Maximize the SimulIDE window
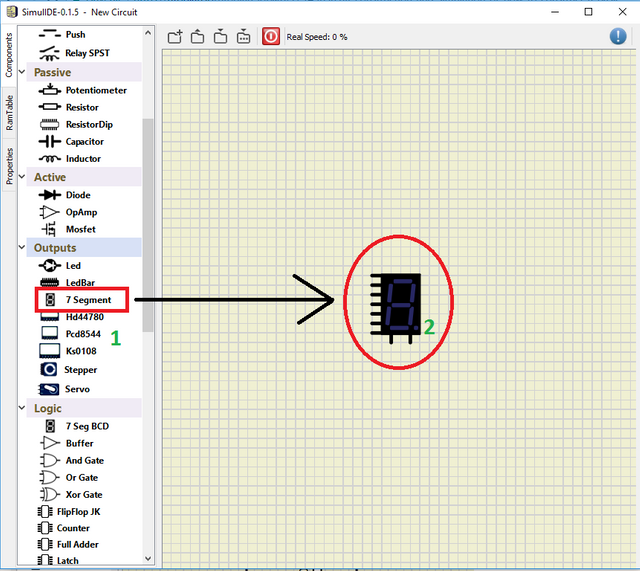Screen dimensions: 640x571 pyautogui.click(x=588, y=12)
